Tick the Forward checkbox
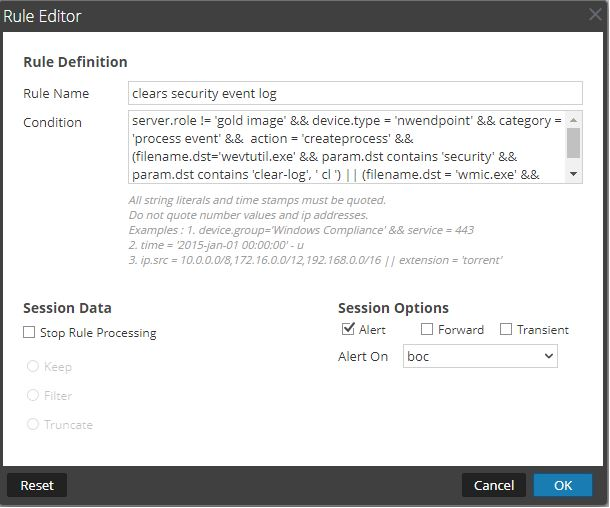610x508 pixels. (x=427, y=329)
